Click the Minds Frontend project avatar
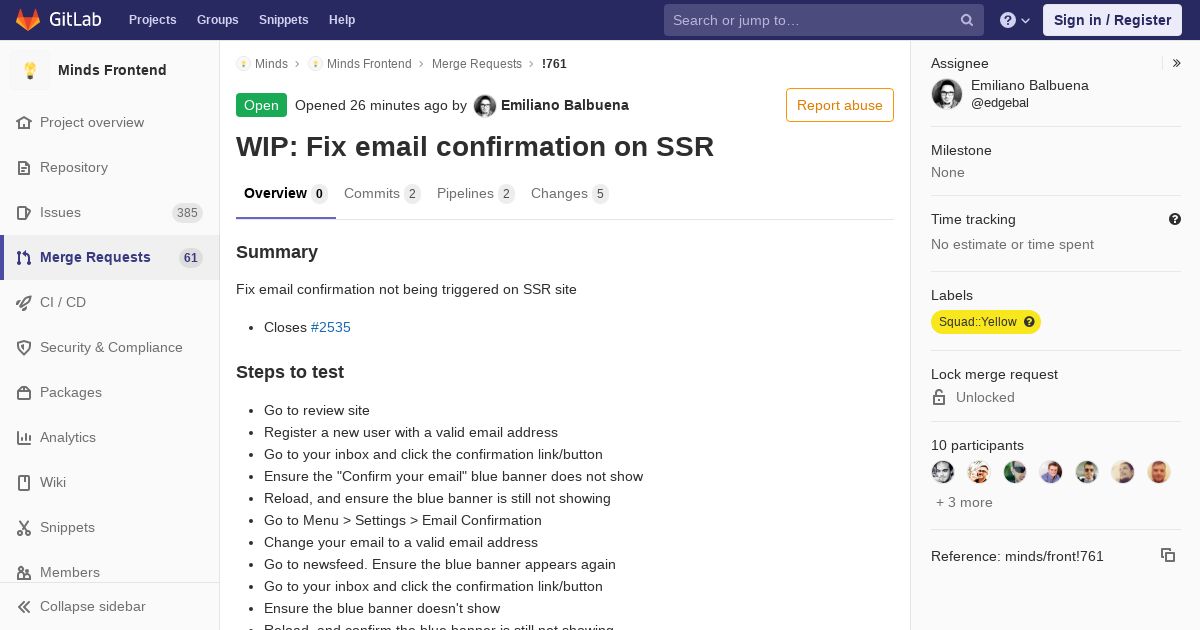Image resolution: width=1200 pixels, height=630 pixels. coord(30,70)
